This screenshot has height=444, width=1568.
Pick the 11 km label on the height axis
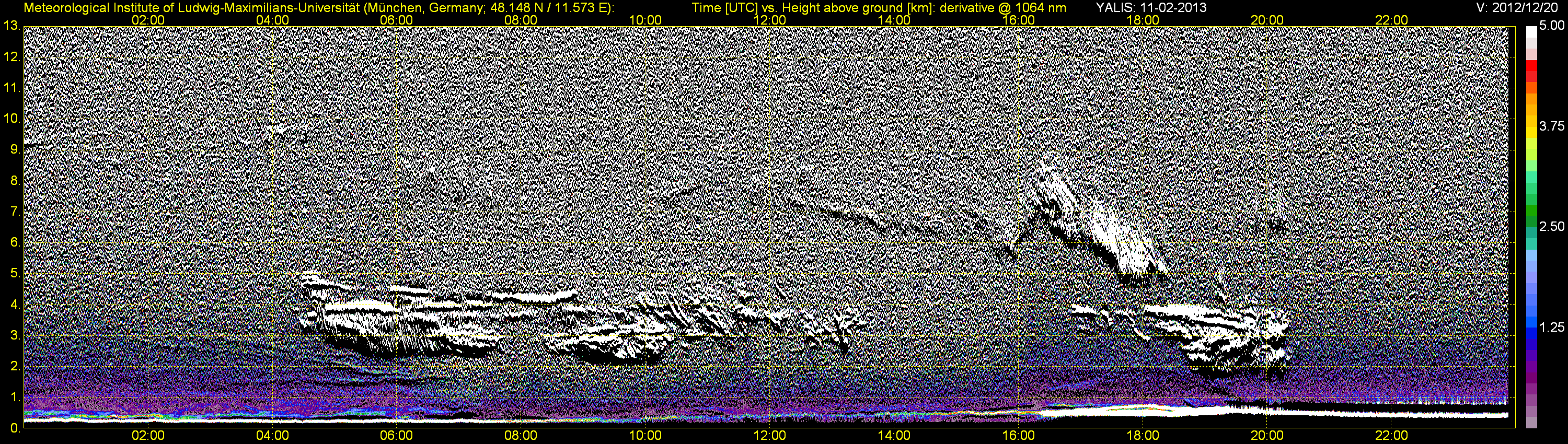coord(11,88)
